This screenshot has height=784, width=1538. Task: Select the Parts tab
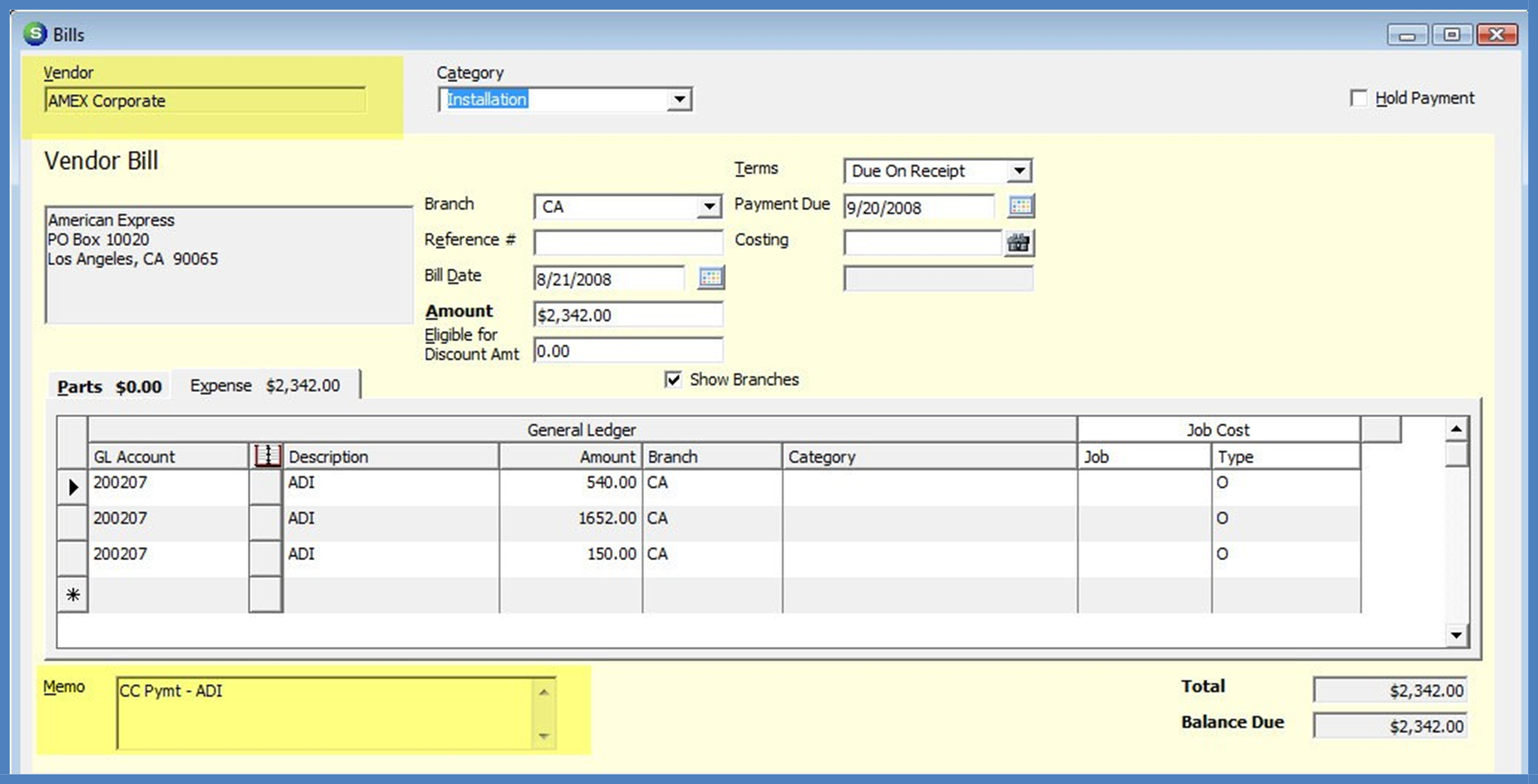[109, 387]
